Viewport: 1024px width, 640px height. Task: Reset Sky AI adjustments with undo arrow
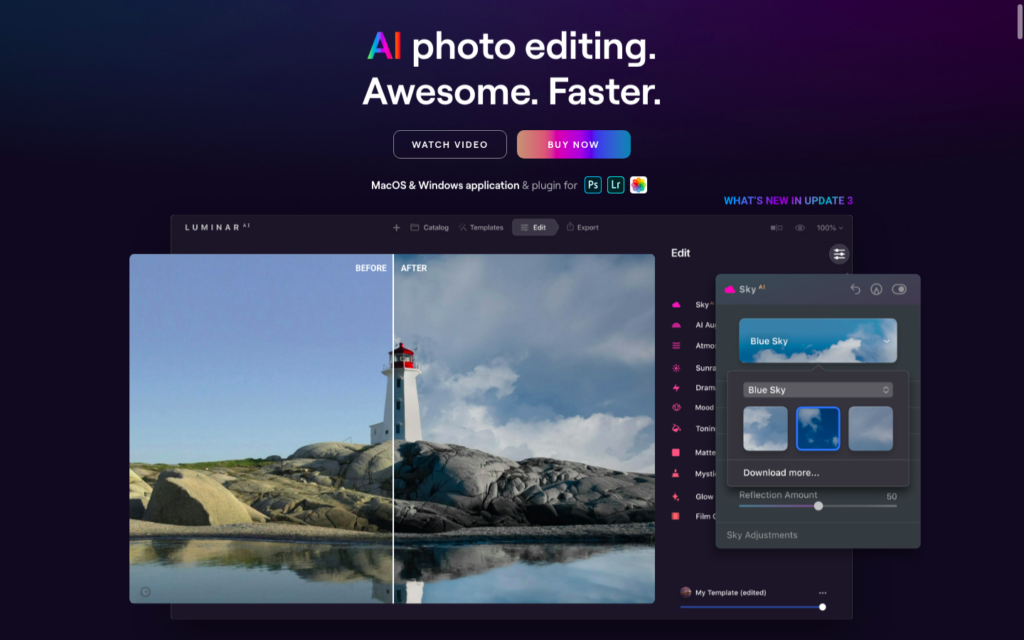[855, 289]
